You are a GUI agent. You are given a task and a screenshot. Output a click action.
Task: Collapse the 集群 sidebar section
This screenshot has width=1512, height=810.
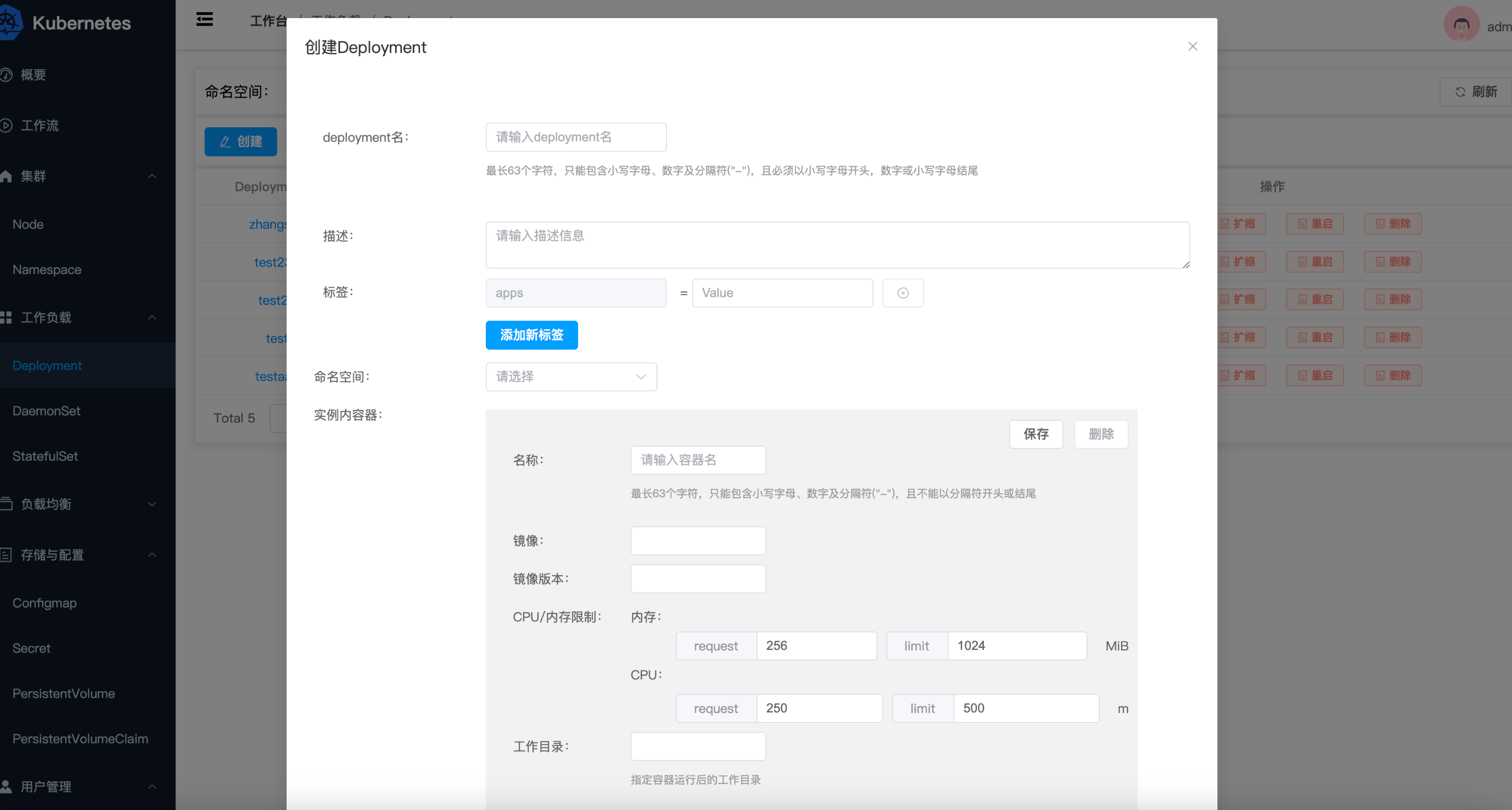pos(87,175)
